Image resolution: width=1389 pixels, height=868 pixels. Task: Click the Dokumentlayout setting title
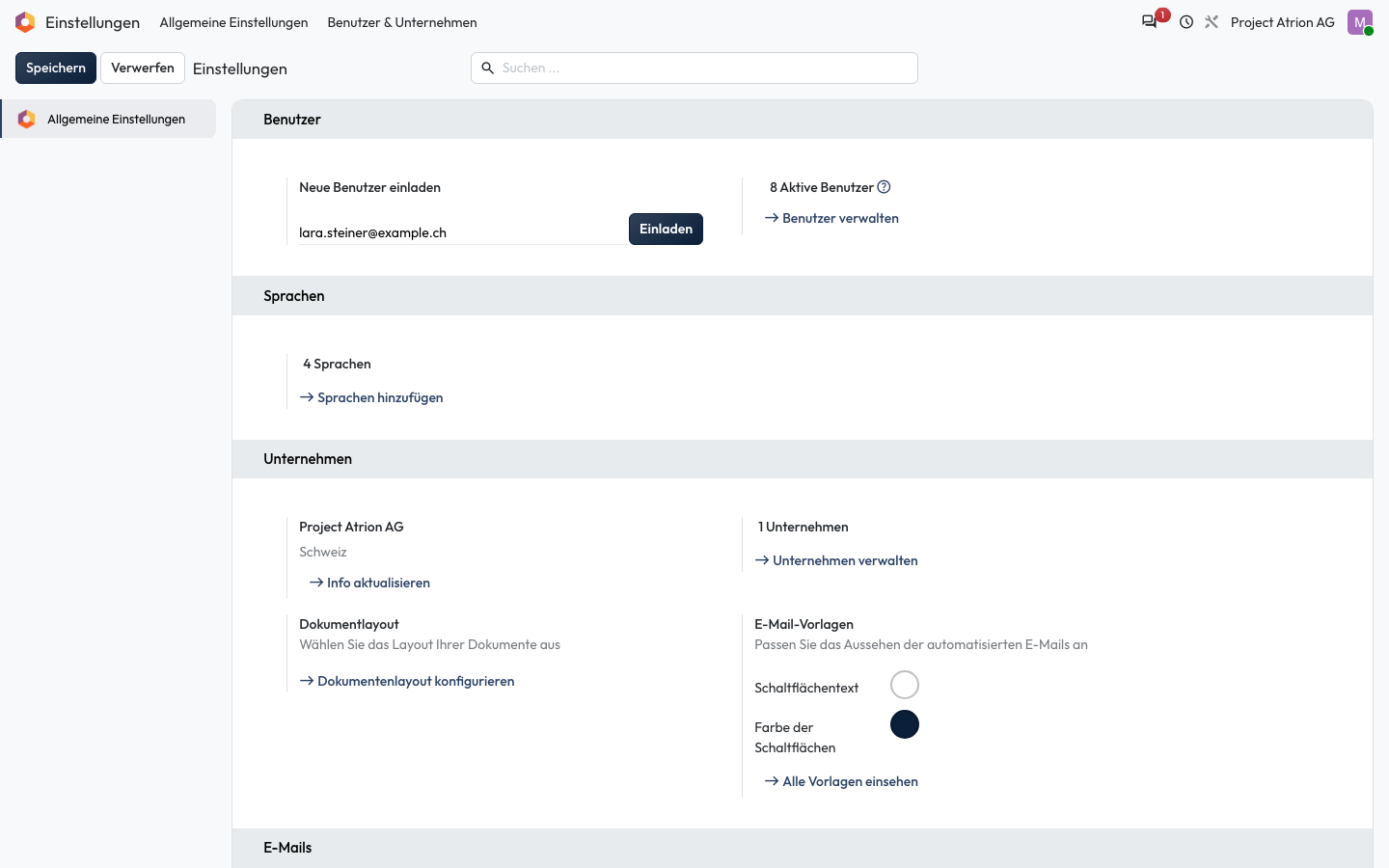349,625
